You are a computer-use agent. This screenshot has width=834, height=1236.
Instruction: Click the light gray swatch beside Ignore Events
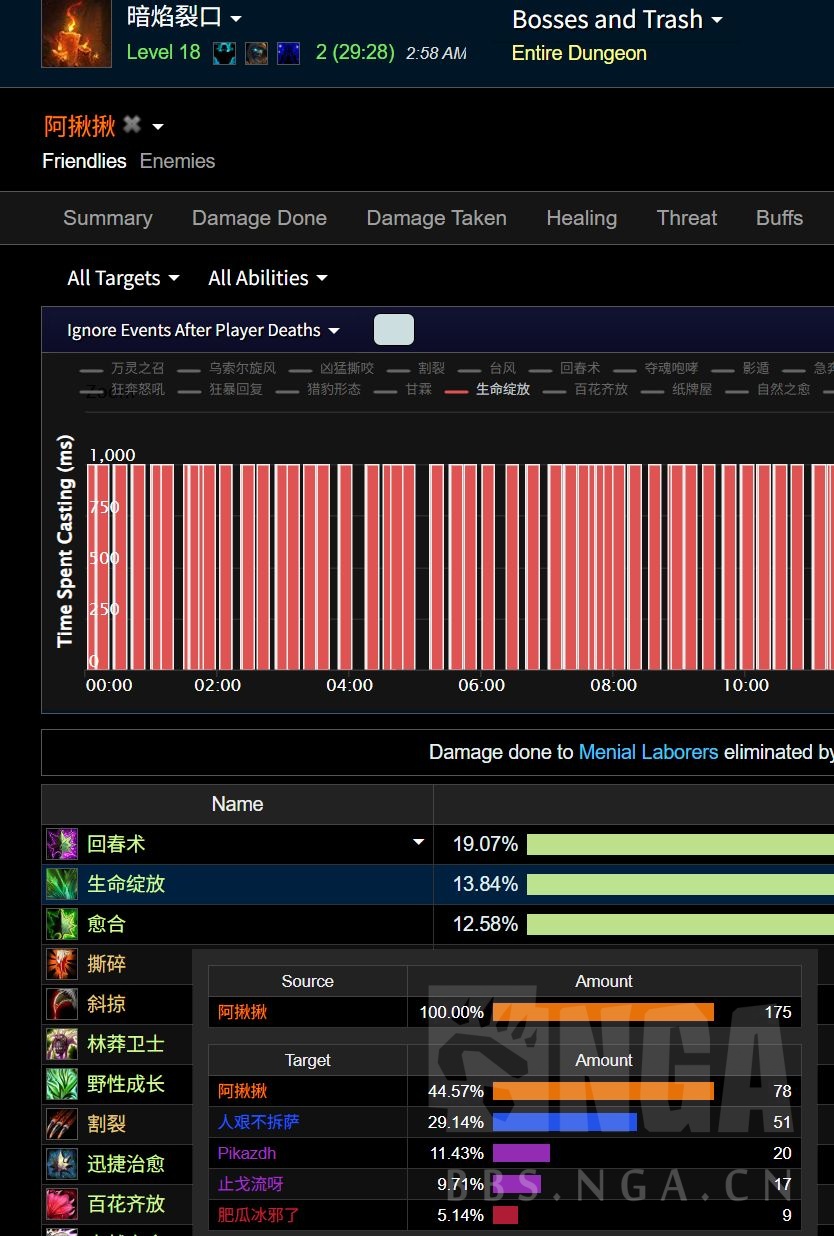point(393,330)
